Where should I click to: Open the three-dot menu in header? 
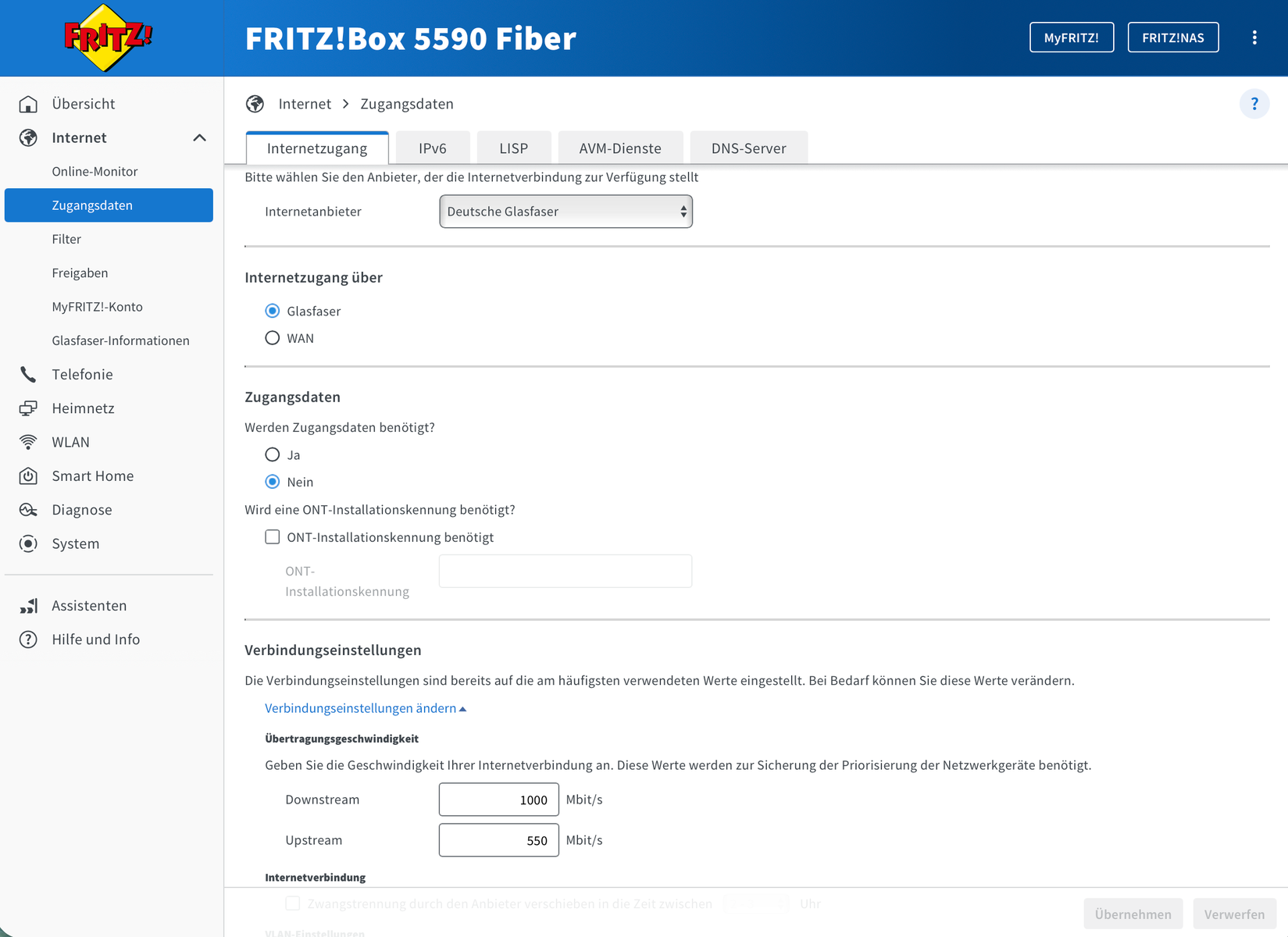1254,37
